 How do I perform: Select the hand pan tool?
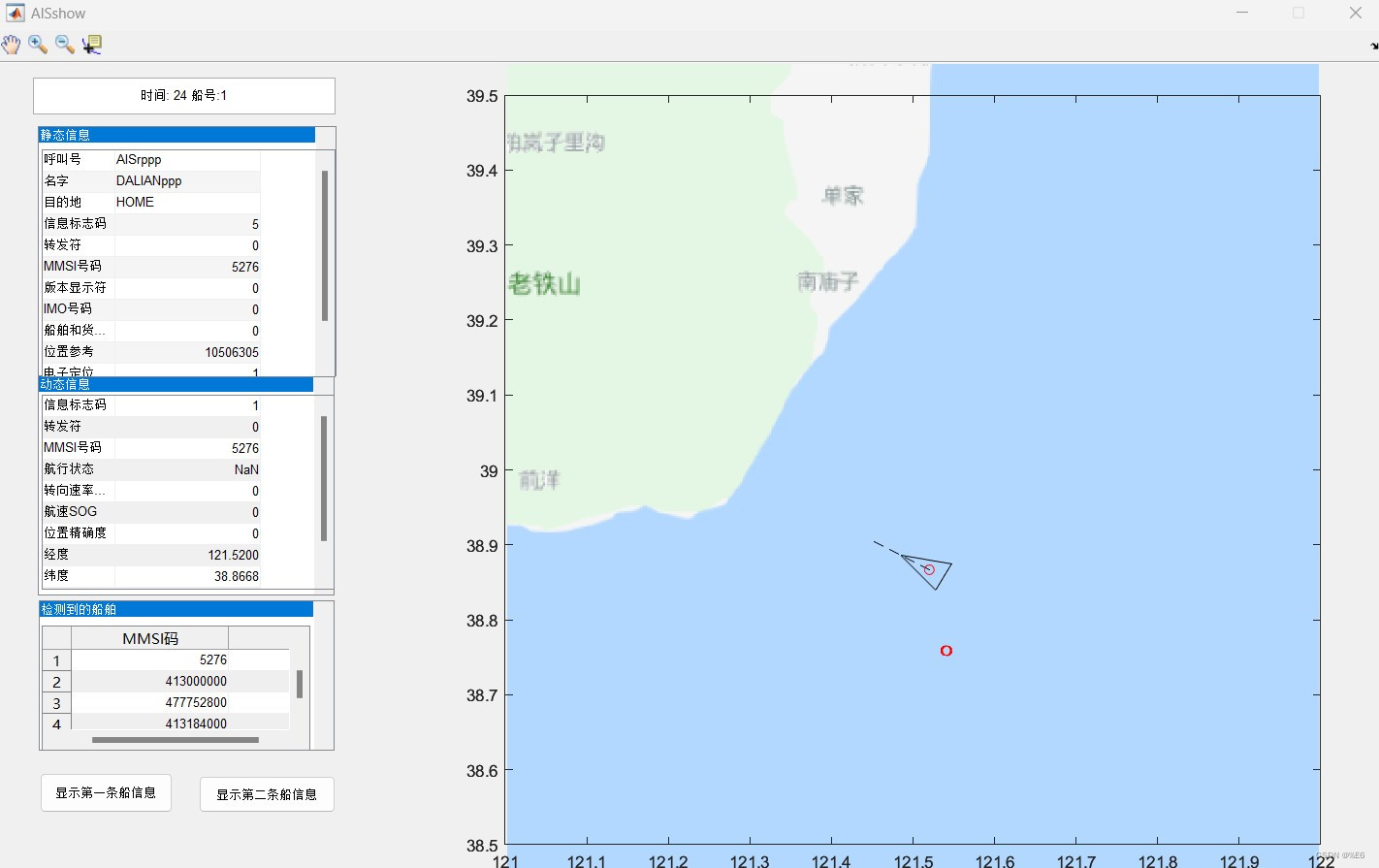(x=11, y=44)
